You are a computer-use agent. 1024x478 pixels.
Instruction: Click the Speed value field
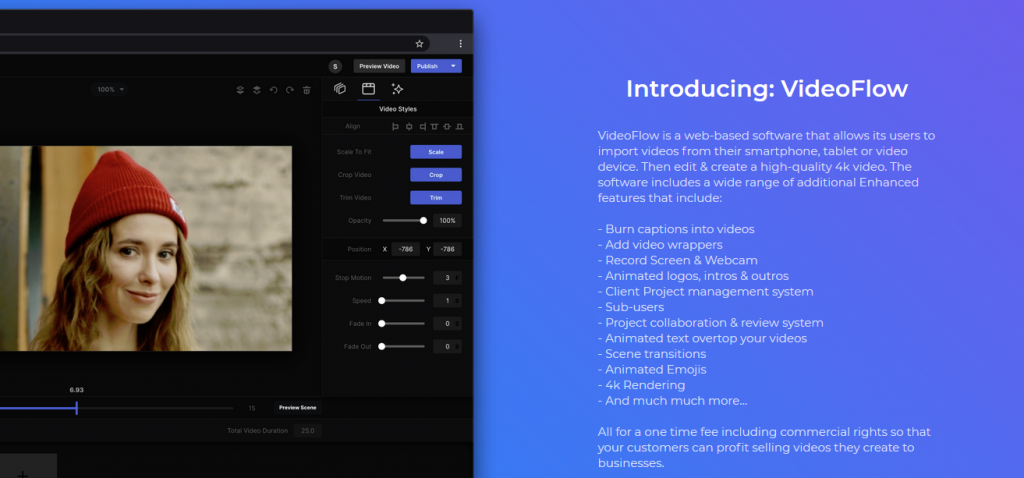(x=447, y=301)
